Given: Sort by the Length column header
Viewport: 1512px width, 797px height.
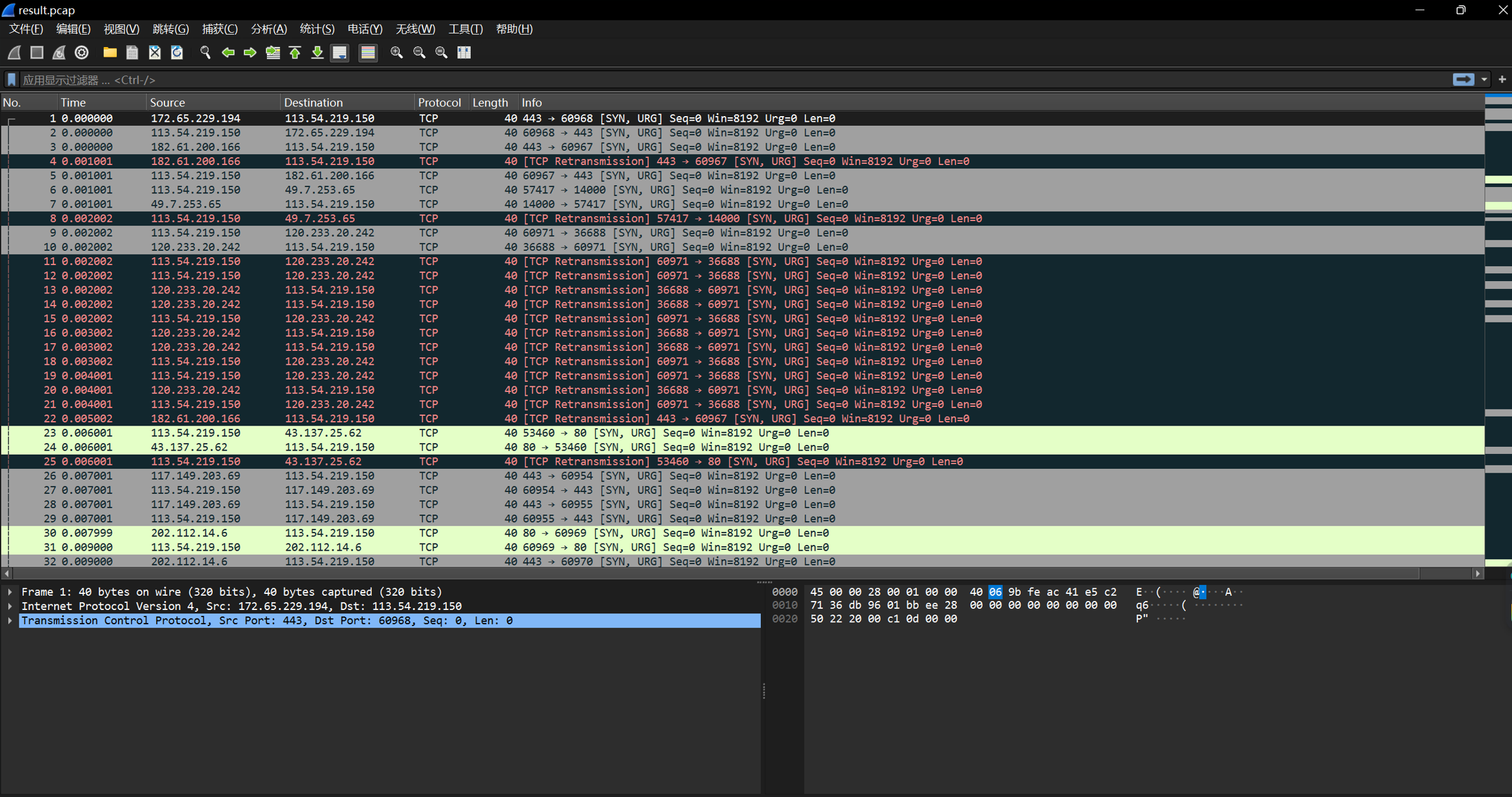Looking at the screenshot, I should click(x=493, y=103).
